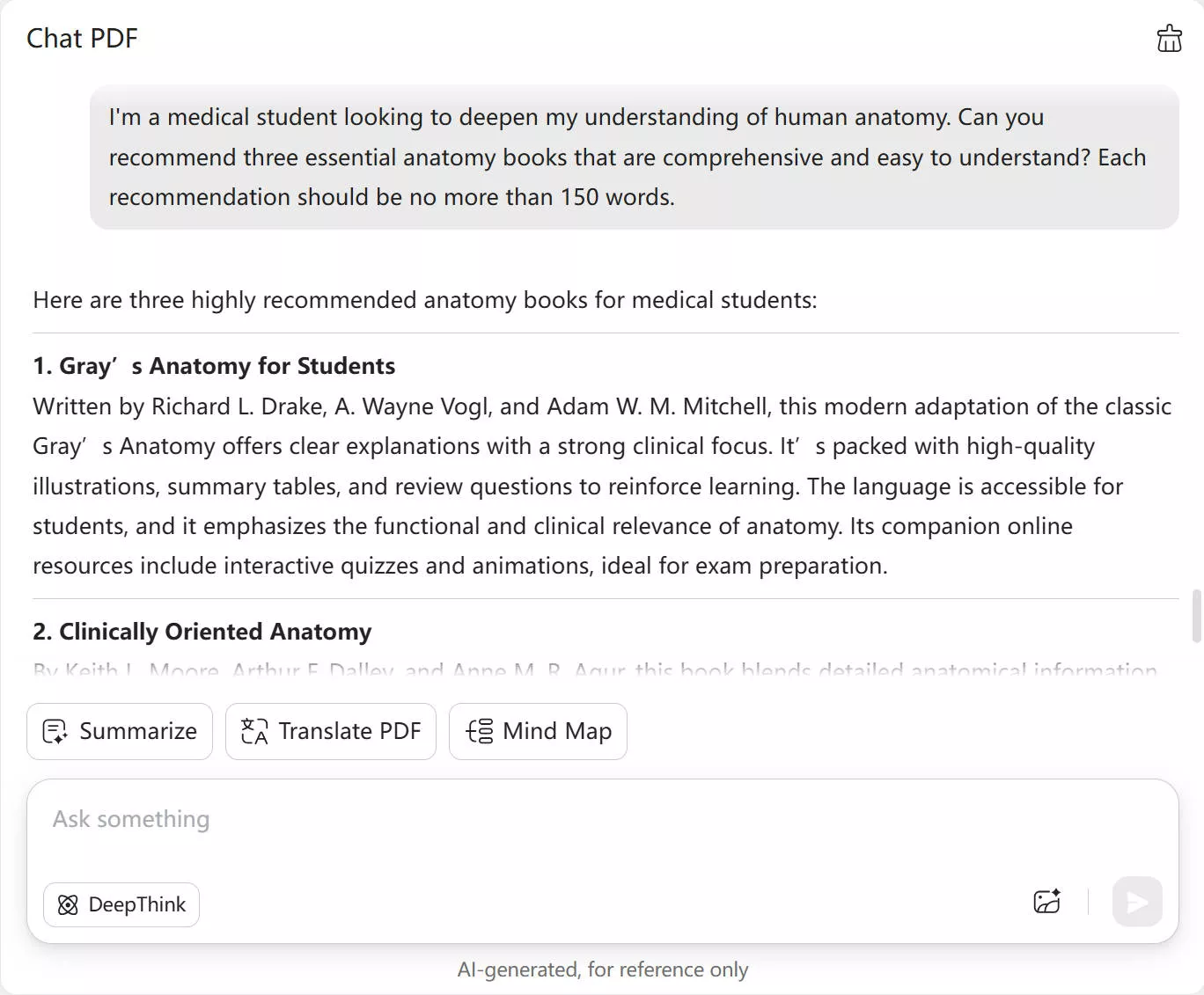1204x995 pixels.
Task: Click the "Chat PDF" panel title
Action: (x=82, y=39)
